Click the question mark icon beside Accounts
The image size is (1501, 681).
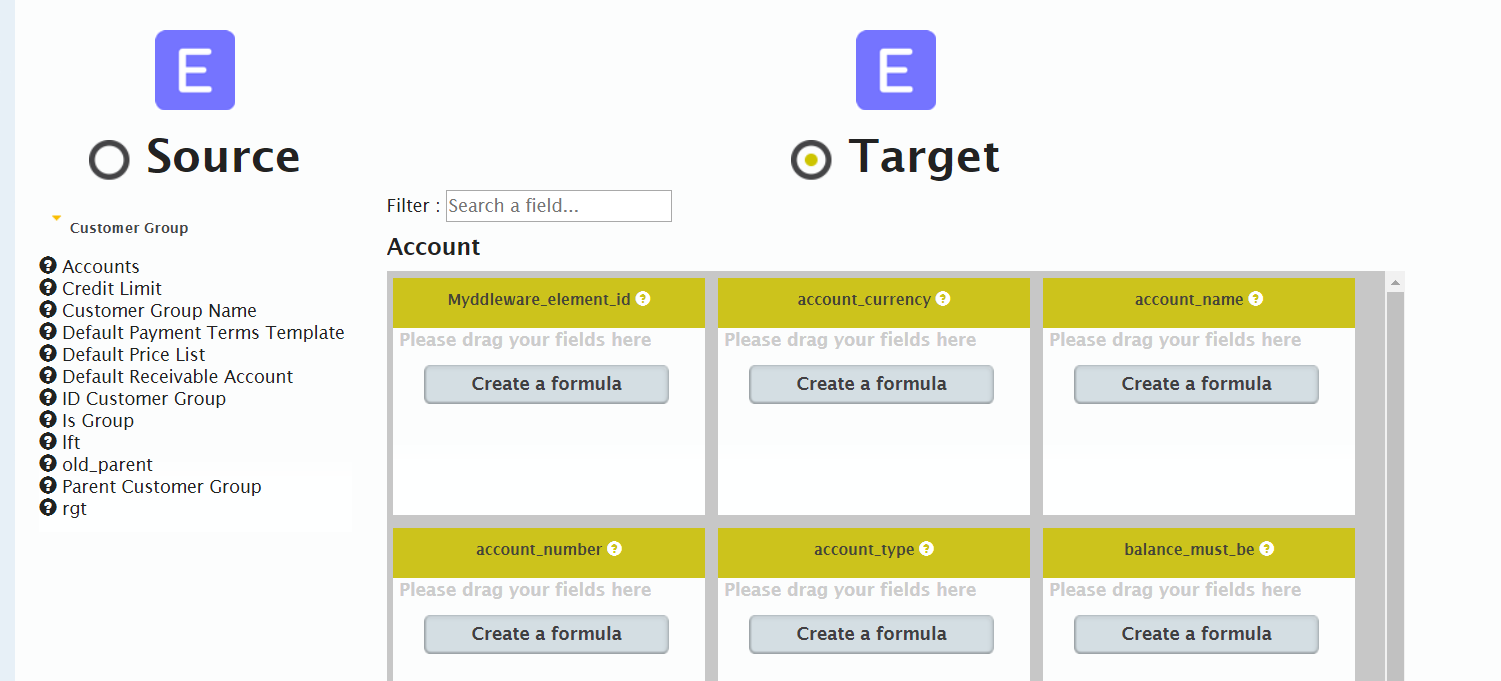tap(48, 266)
